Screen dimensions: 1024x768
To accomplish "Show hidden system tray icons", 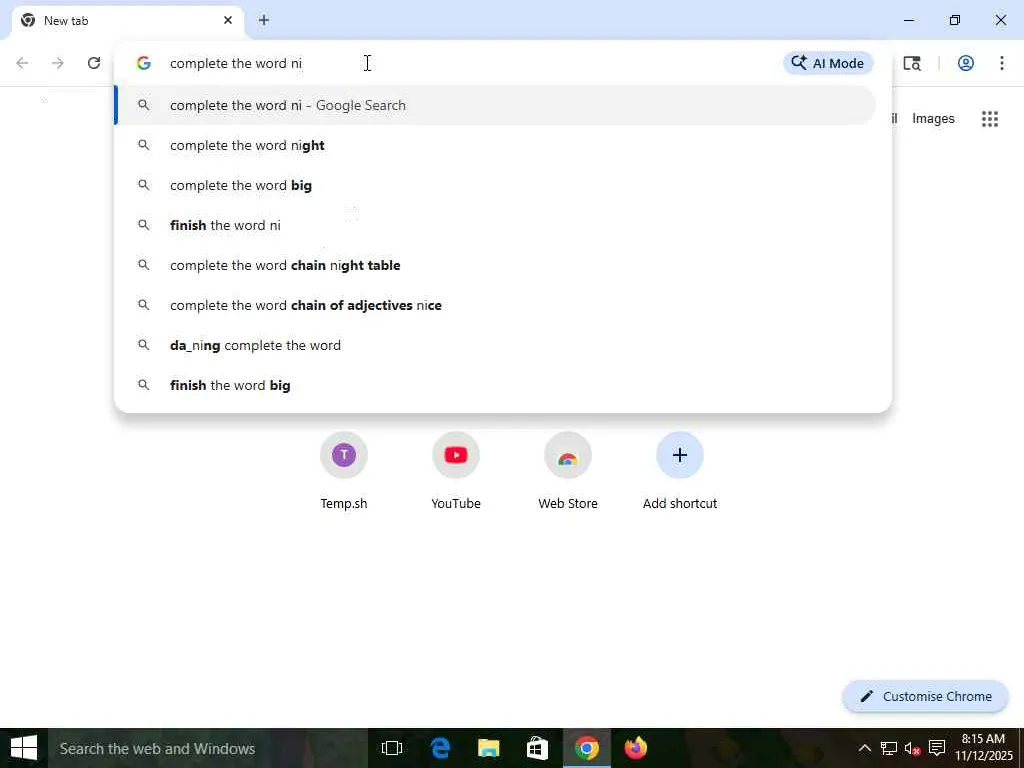I will pos(865,748).
